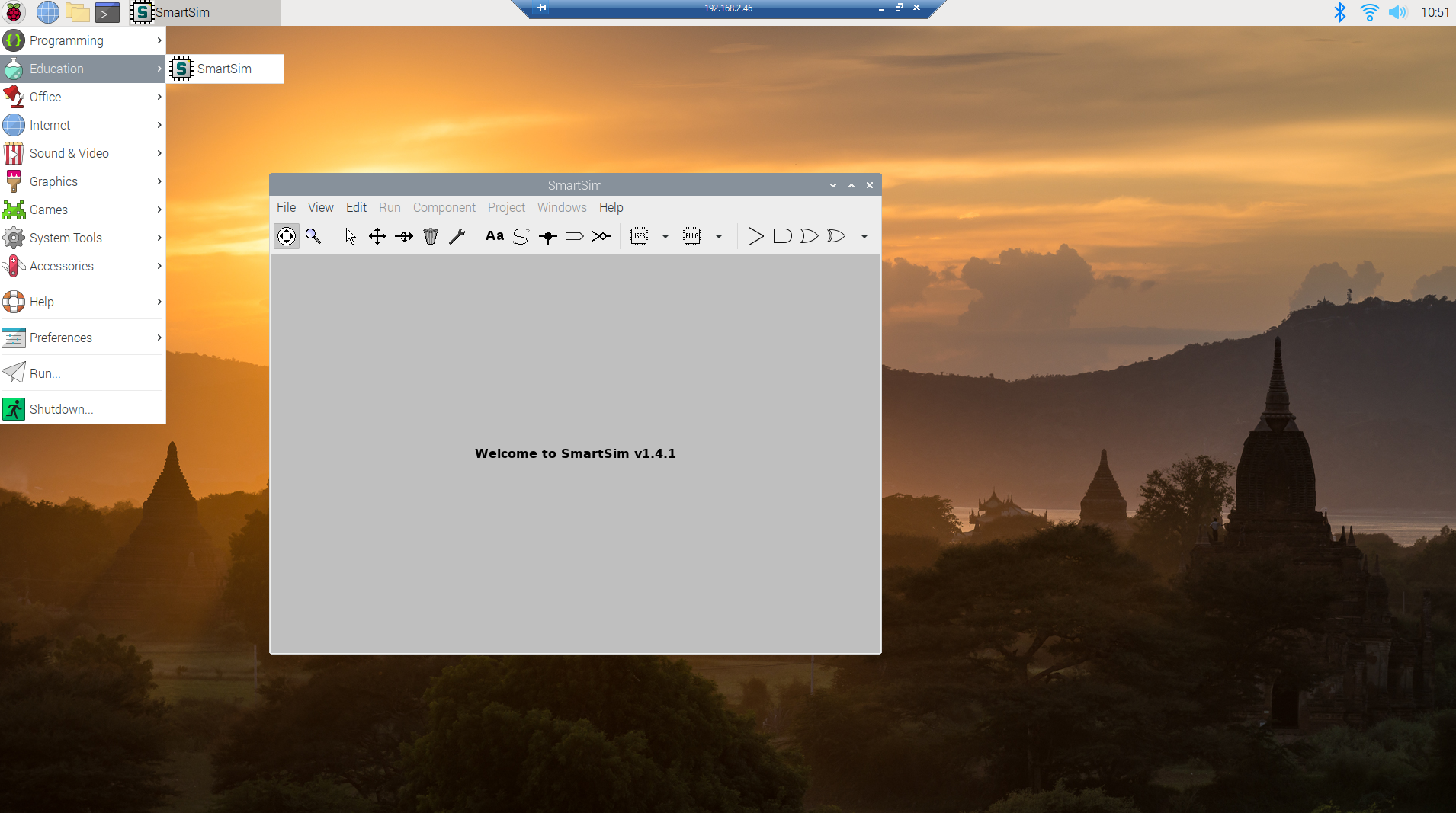Image resolution: width=1456 pixels, height=813 pixels.
Task: Open the web browser globe launcher
Action: (48, 12)
